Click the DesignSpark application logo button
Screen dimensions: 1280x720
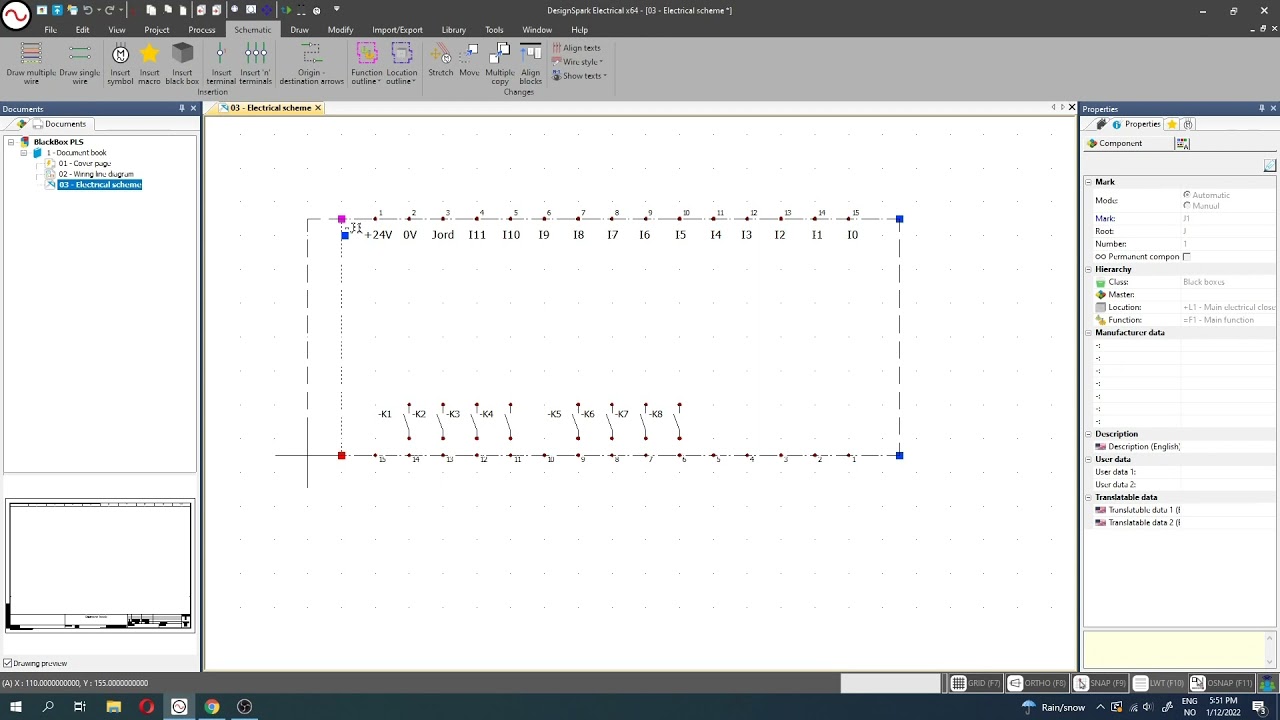pyautogui.click(x=16, y=16)
